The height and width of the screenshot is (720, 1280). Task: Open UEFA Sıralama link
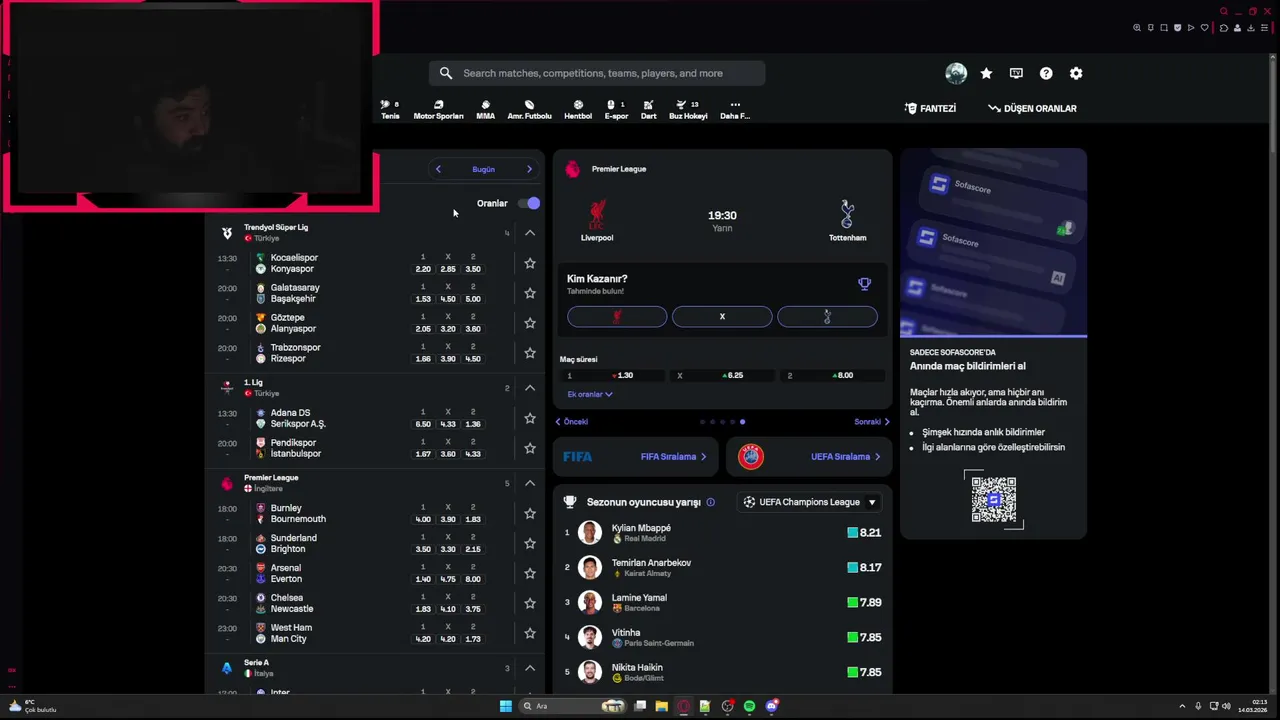(x=808, y=456)
